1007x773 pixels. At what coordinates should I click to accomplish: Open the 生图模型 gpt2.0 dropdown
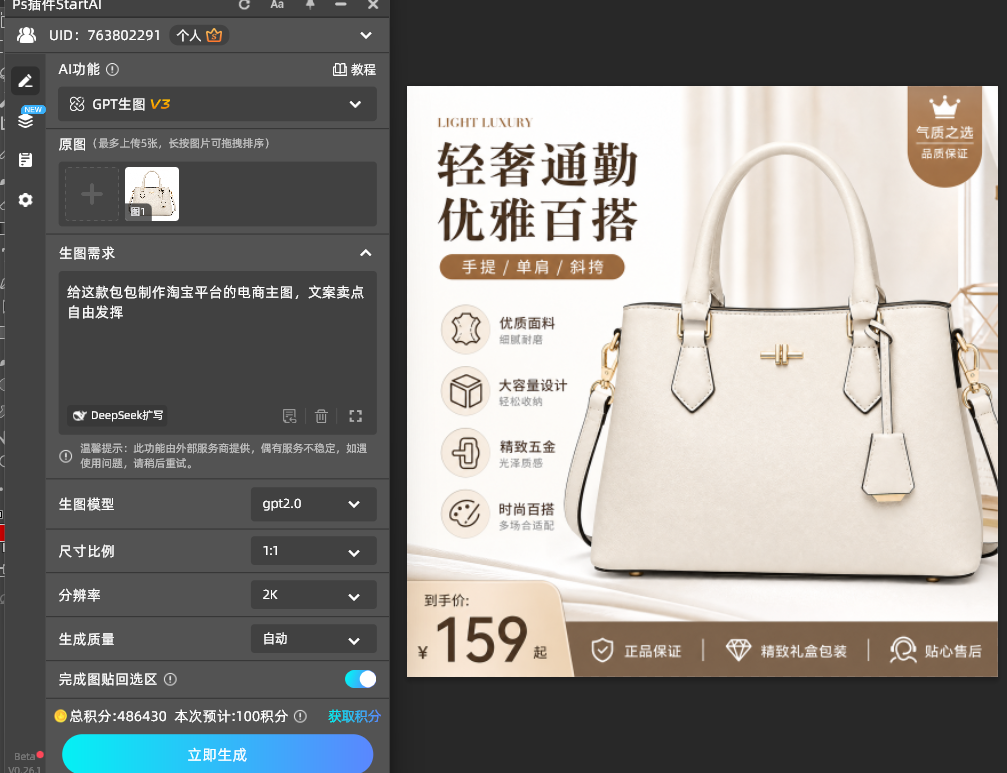click(x=313, y=504)
